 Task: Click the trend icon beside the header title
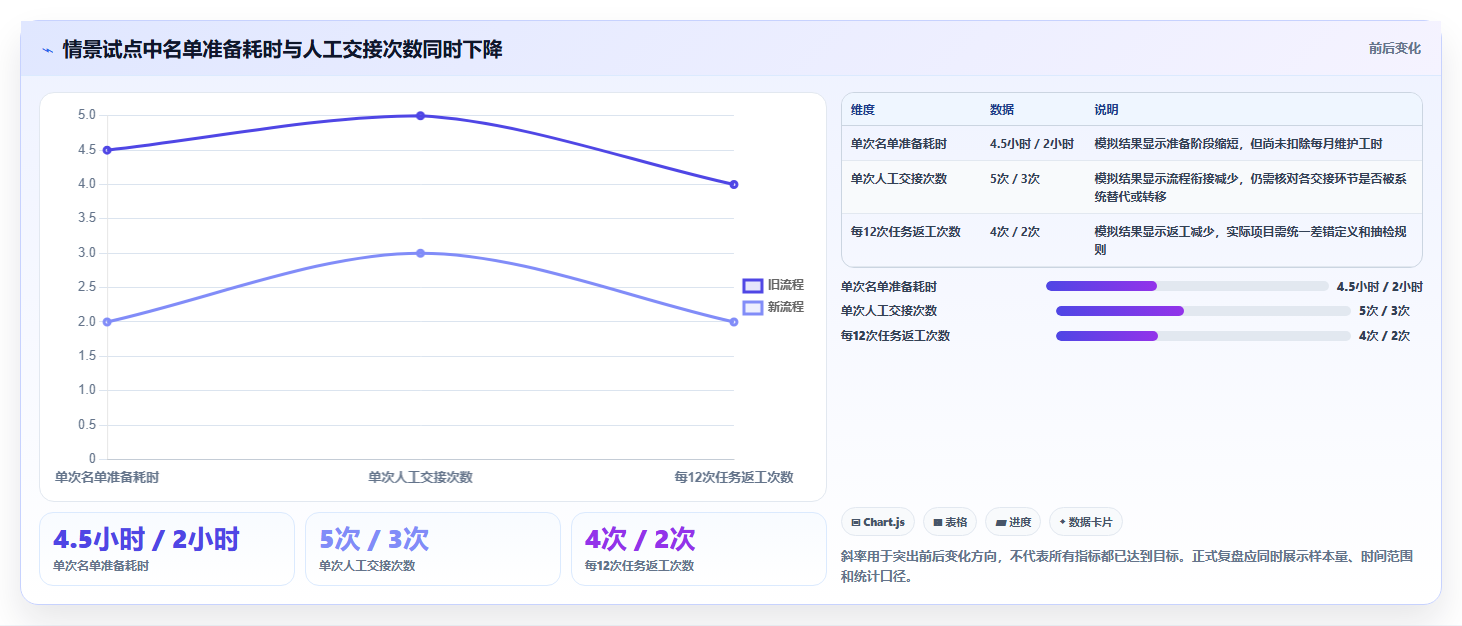(x=47, y=50)
